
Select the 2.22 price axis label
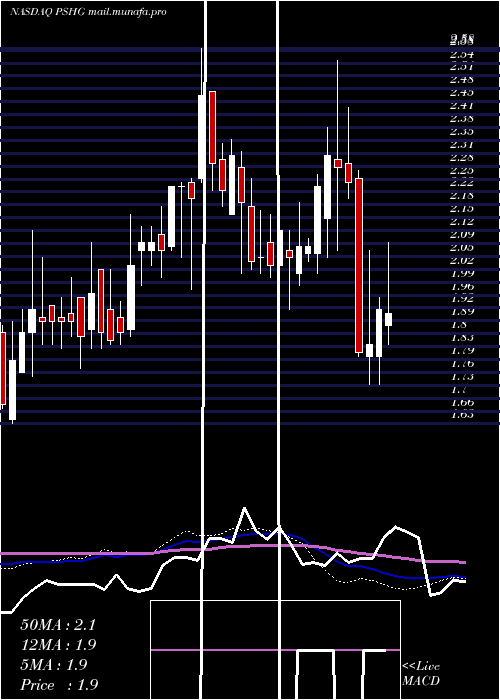pos(462,182)
